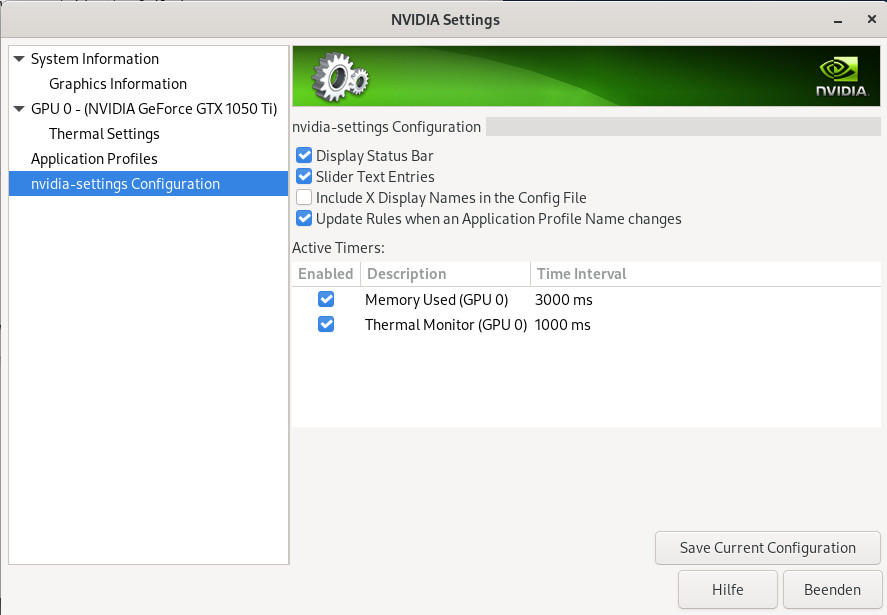Image resolution: width=887 pixels, height=615 pixels.
Task: Close the NVIDIA Settings window
Action: tap(872, 20)
